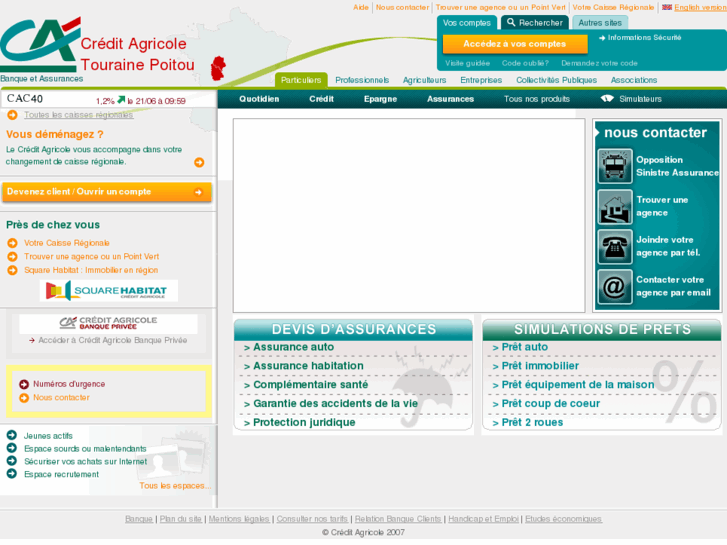Click Tous les espaces... link
The image size is (727, 545).
coord(175,486)
